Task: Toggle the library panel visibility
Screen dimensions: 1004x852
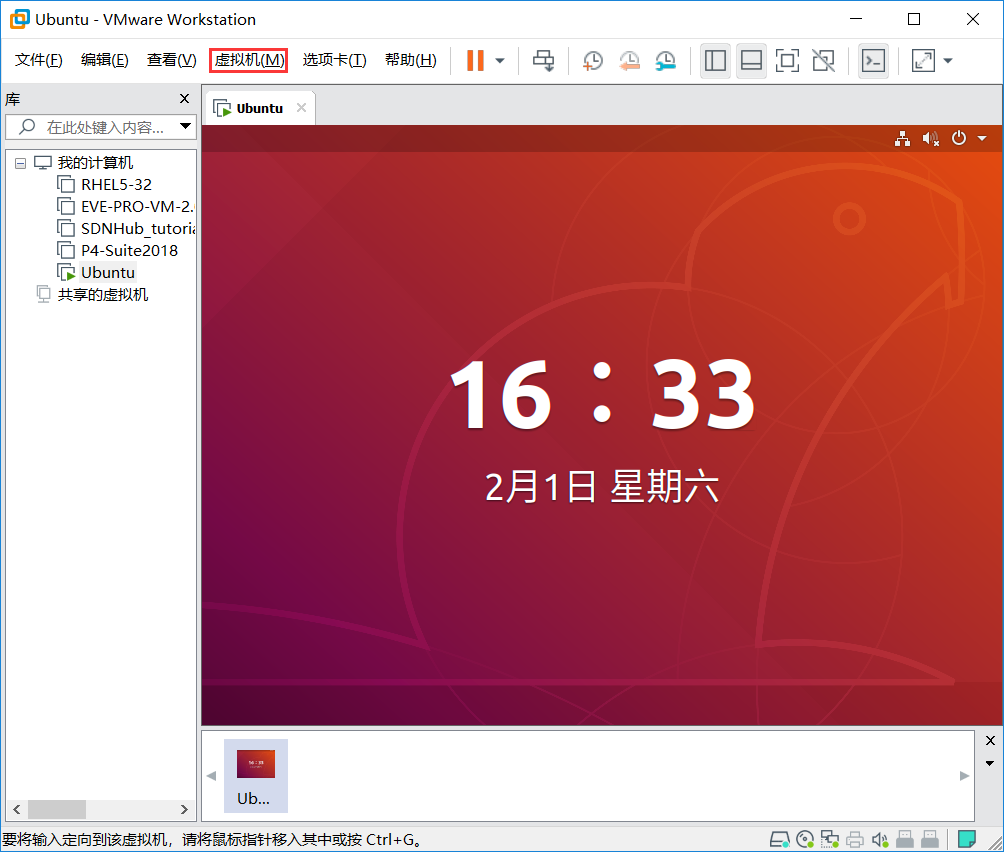Action: [x=715, y=60]
